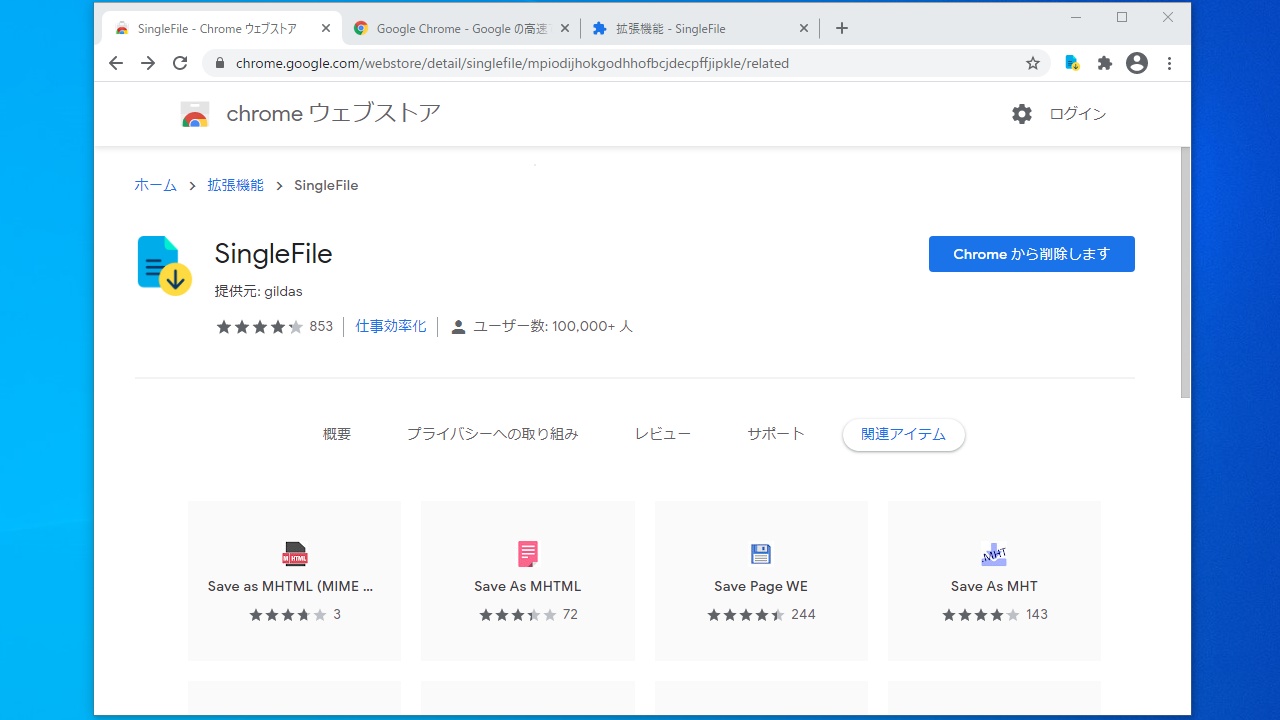Go back with the browser back arrow

[116, 63]
